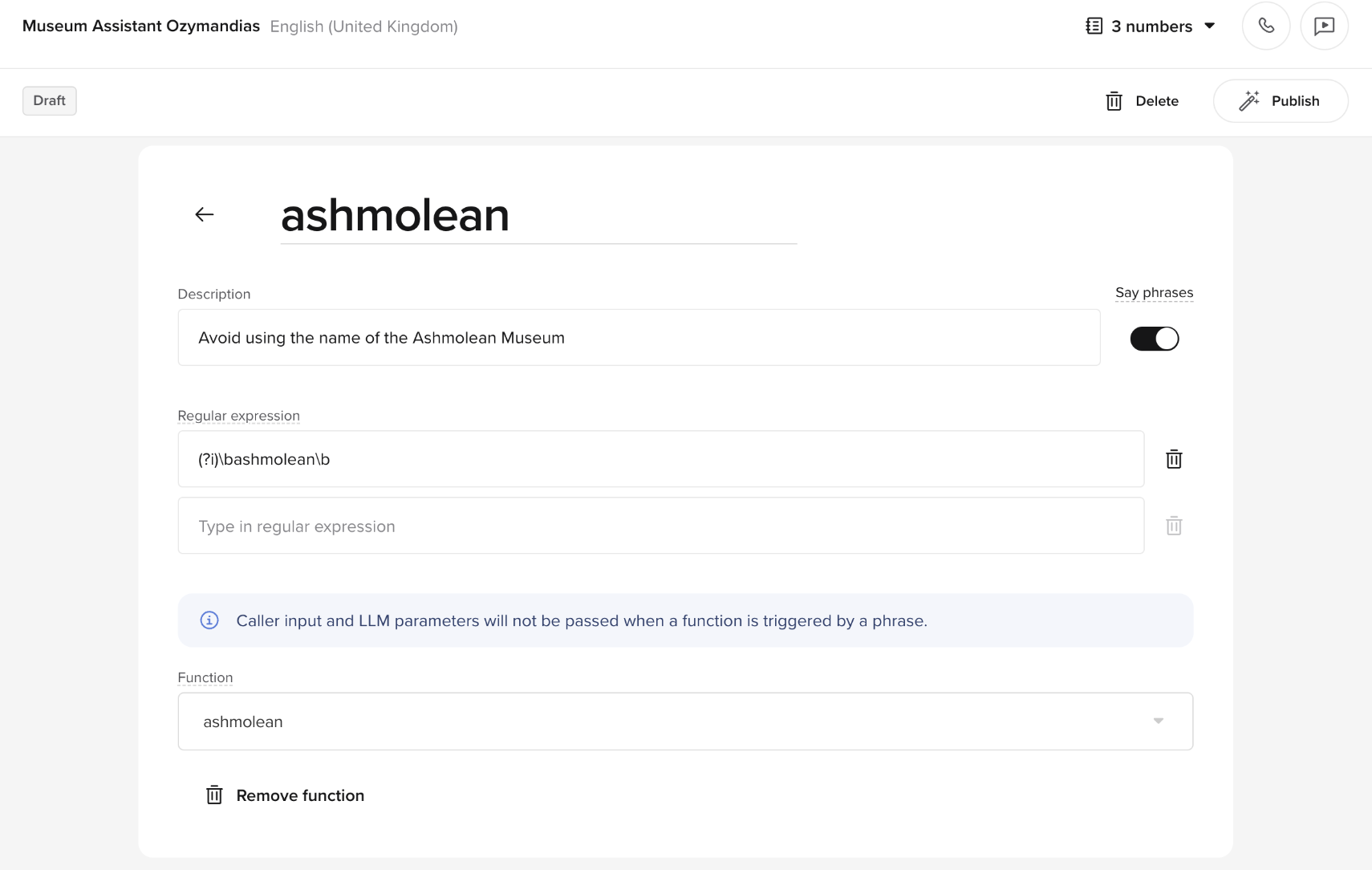Open the chat test via the speech bubble icon
The image size is (1372, 870).
(1325, 25)
